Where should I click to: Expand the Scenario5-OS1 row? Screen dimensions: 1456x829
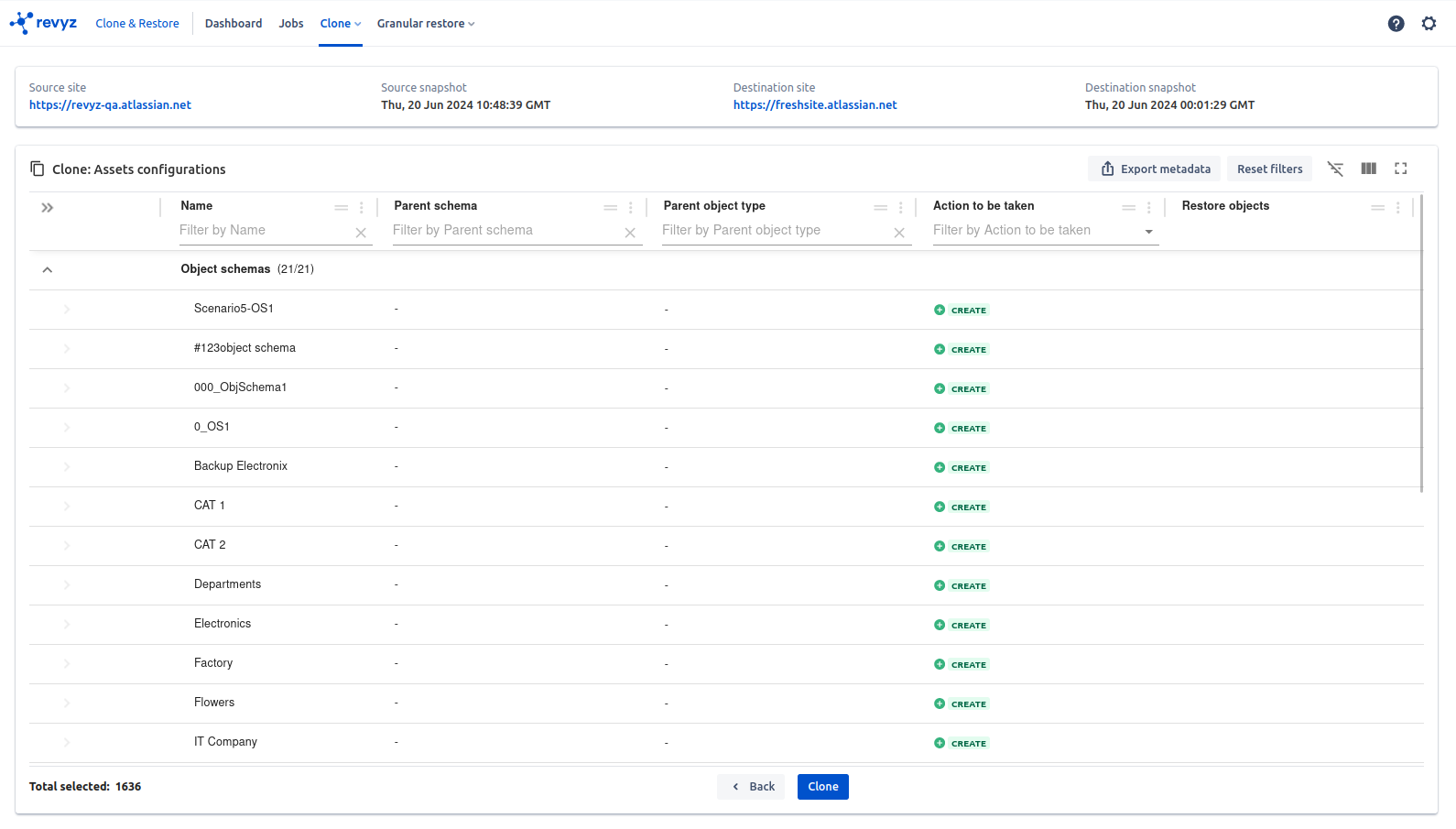coord(67,310)
